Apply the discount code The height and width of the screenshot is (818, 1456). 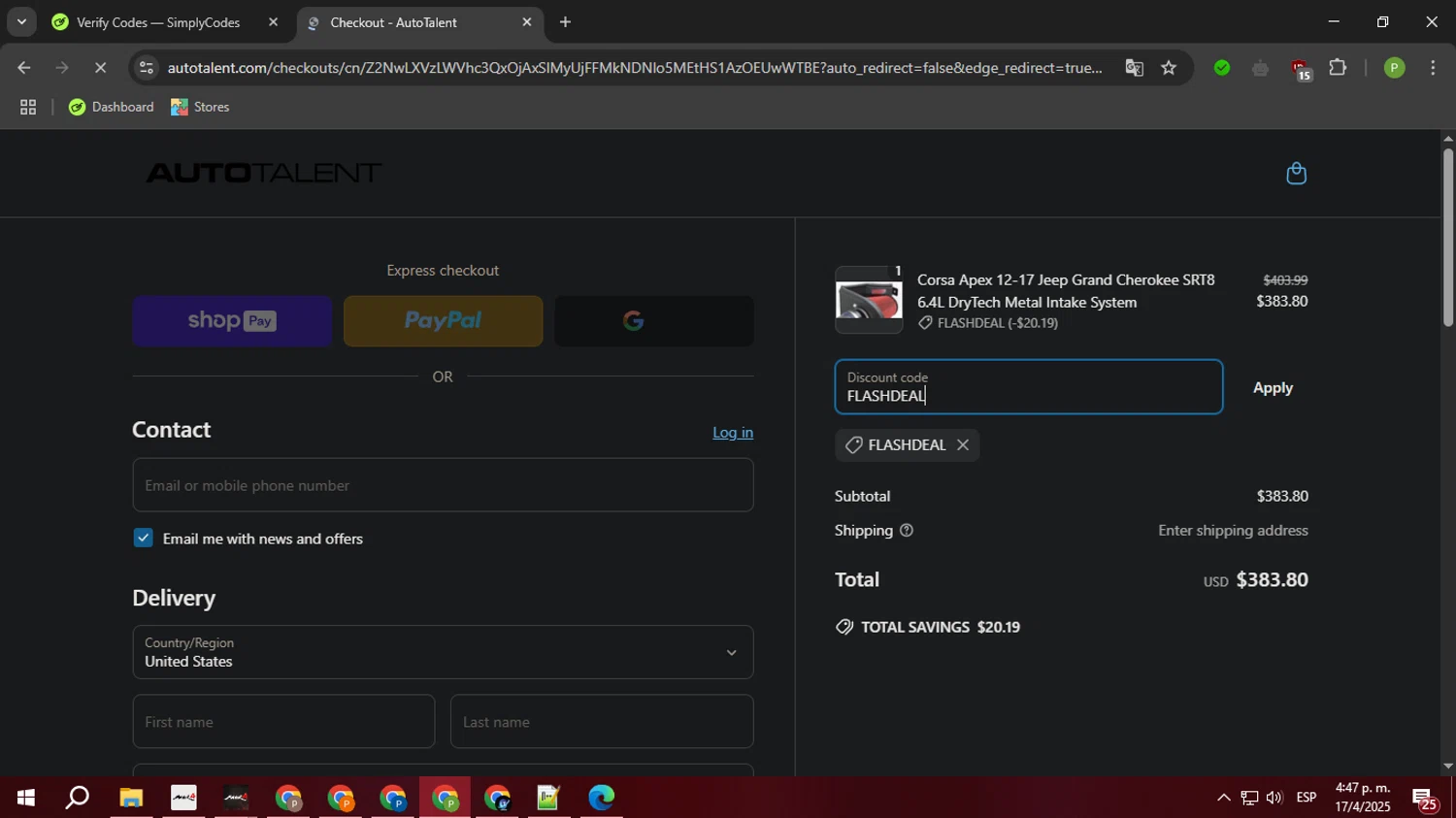1273,388
